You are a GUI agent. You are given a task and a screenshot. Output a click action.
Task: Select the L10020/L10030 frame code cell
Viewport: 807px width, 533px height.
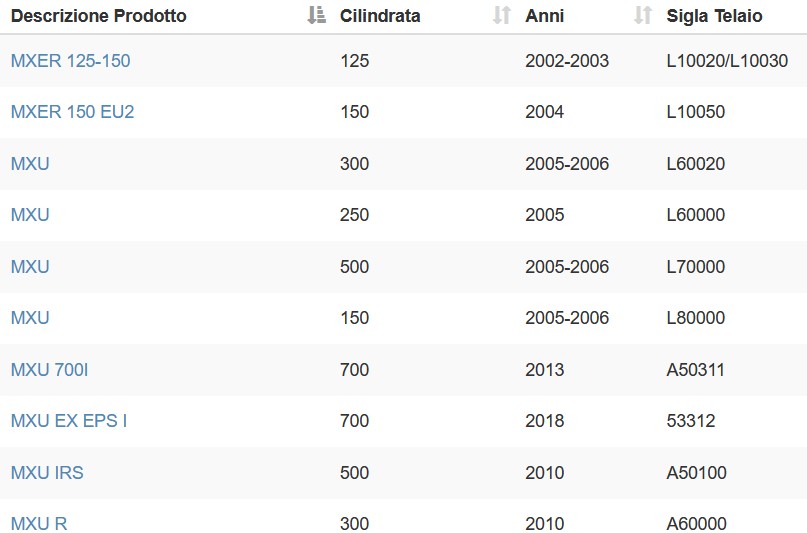727,61
